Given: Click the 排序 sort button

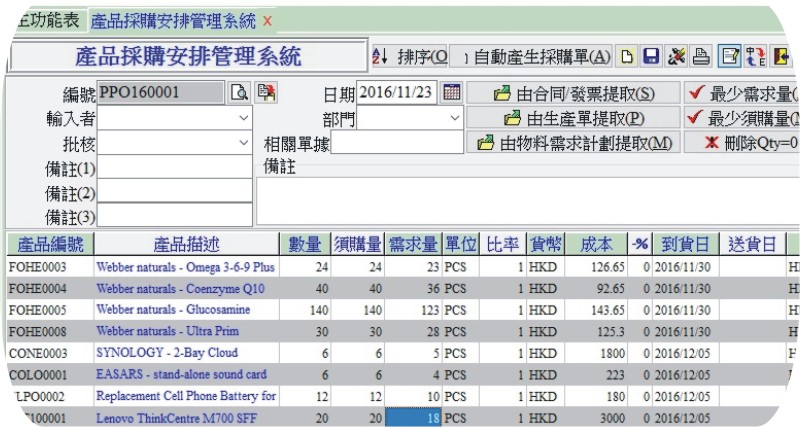Looking at the screenshot, I should coord(410,57).
